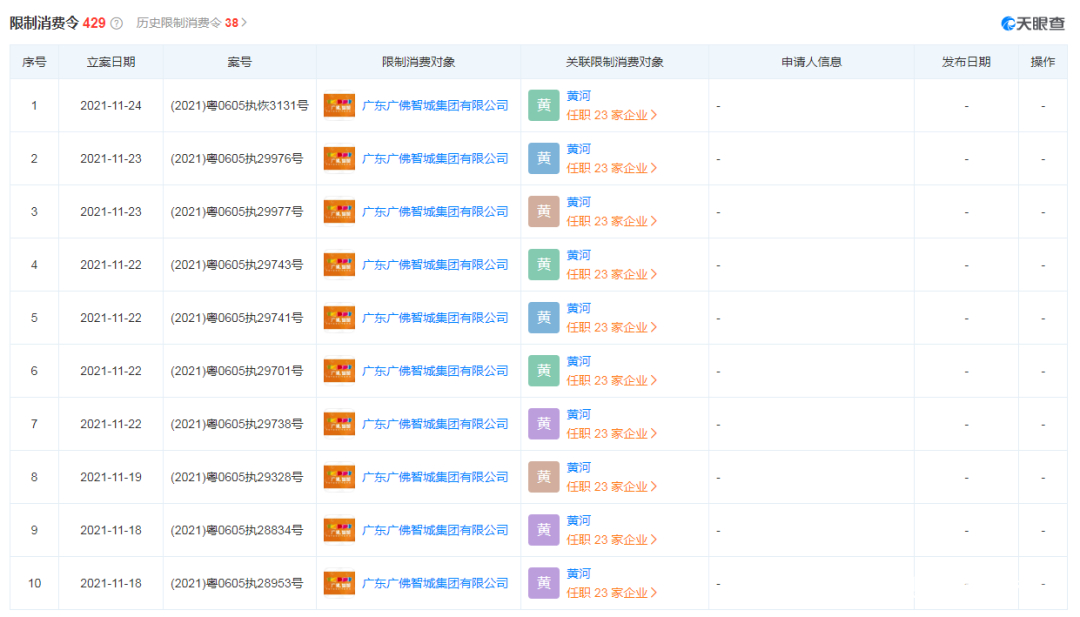Open 黄河 name link in row 执29743号
The height and width of the screenshot is (617, 1080).
coord(579,255)
